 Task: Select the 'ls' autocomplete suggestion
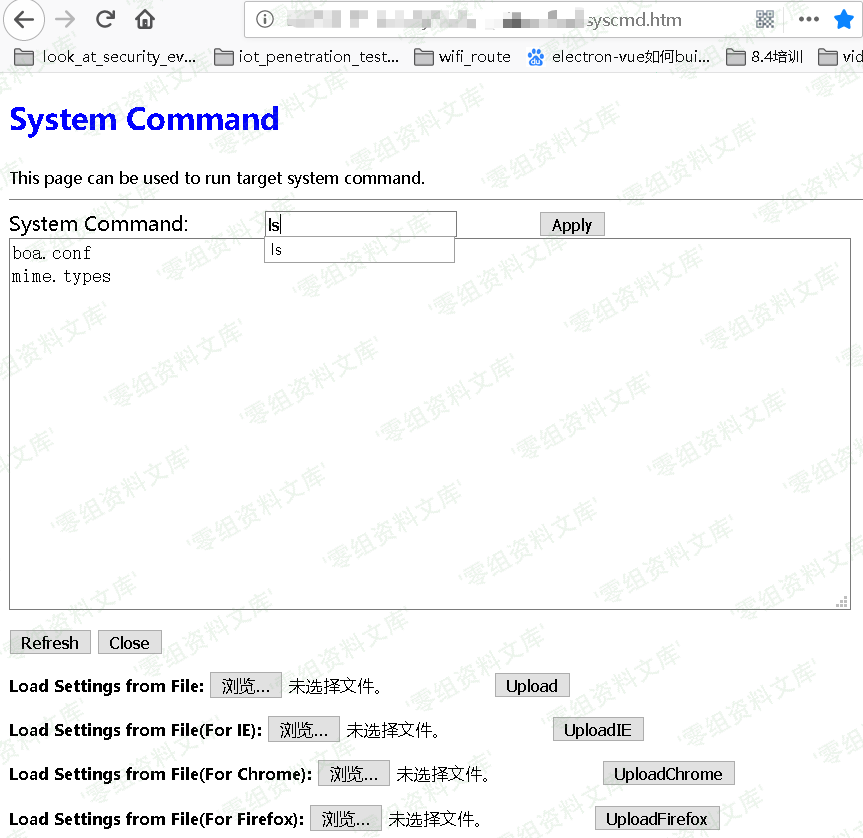point(359,250)
